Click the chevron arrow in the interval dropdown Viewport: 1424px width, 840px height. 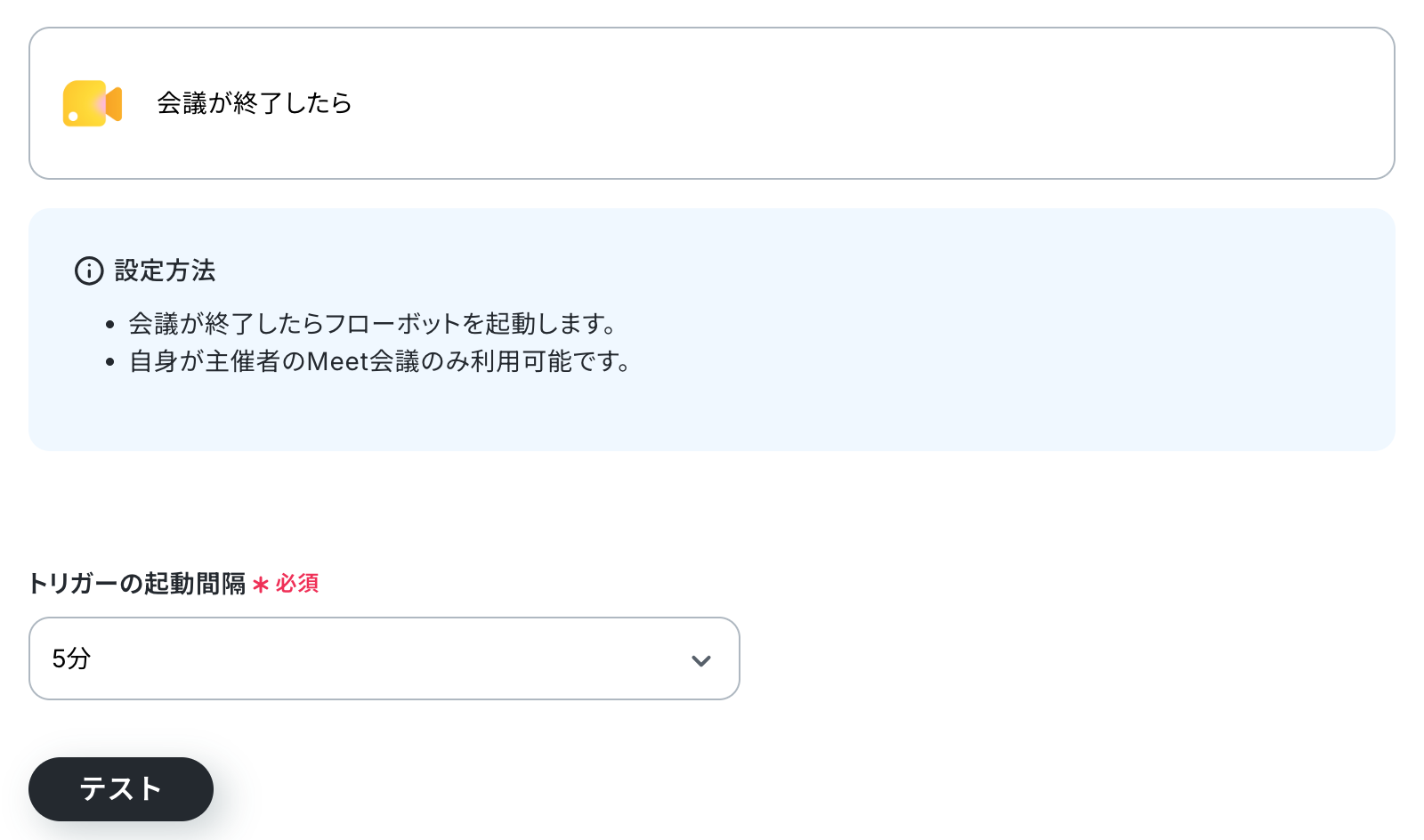pyautogui.click(x=701, y=660)
